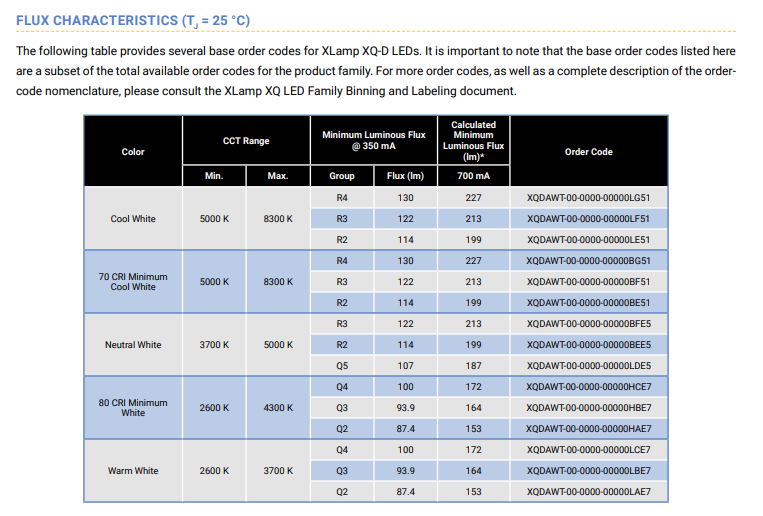Click the Group sub-header
The image size is (763, 516).
point(342,176)
